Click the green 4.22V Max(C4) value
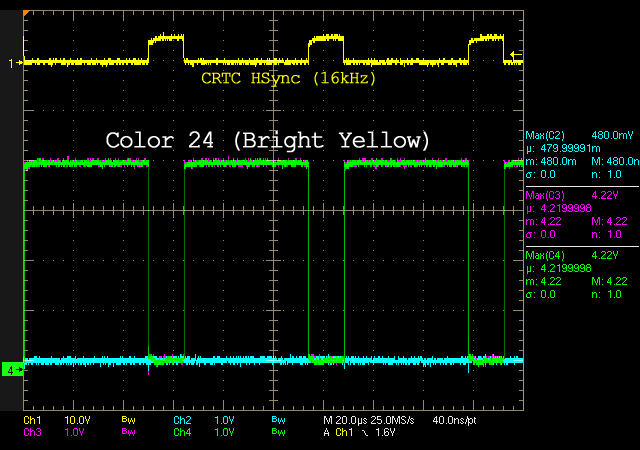This screenshot has width=640, height=450. (x=605, y=255)
